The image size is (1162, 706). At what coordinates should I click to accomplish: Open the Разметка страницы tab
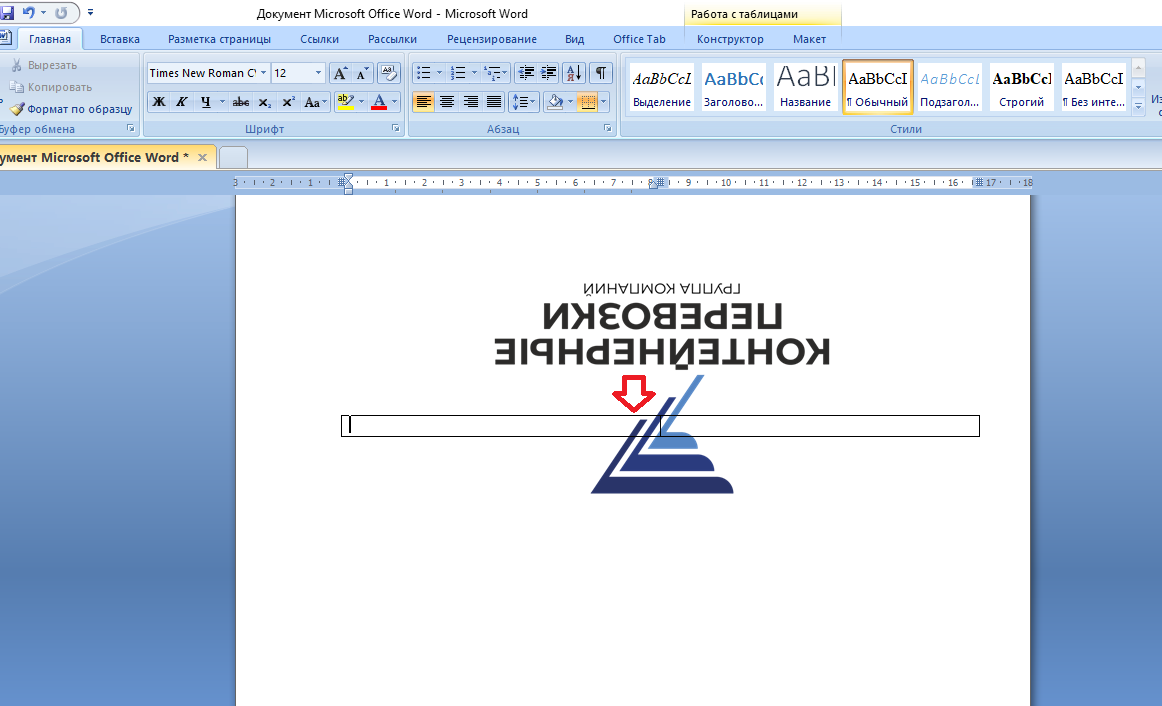(x=219, y=39)
